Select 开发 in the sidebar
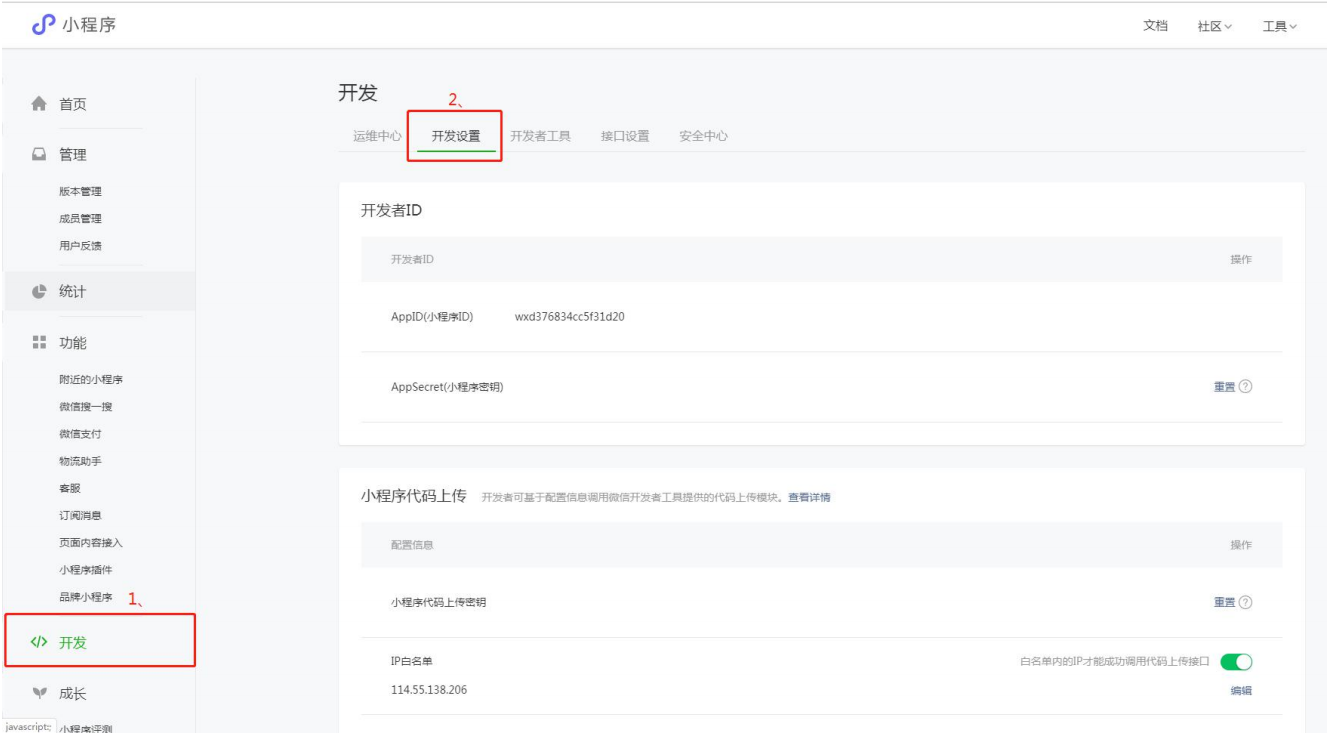Viewport: 1327px width, 738px height. tap(73, 642)
